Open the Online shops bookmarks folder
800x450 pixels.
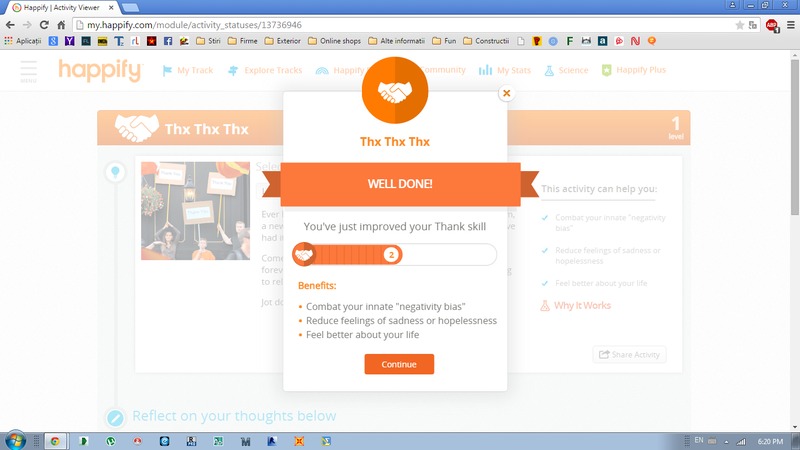click(335, 41)
